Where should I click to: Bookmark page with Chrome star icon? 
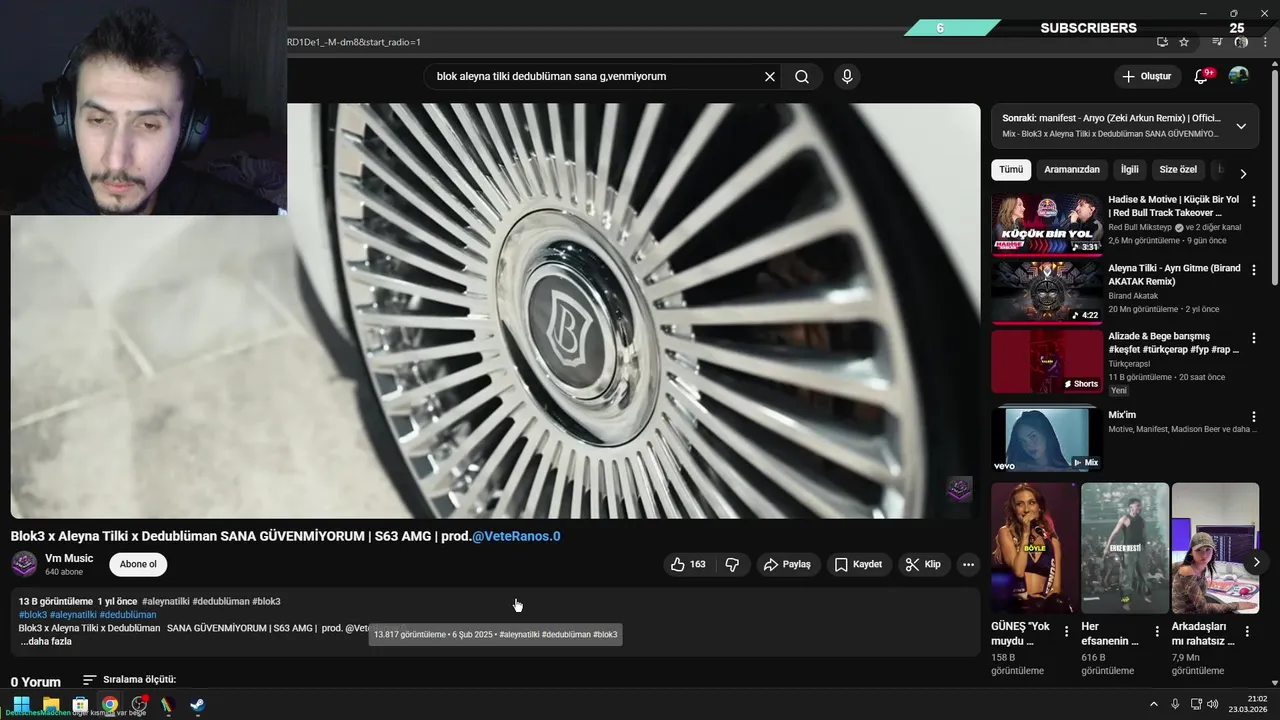click(x=1184, y=42)
